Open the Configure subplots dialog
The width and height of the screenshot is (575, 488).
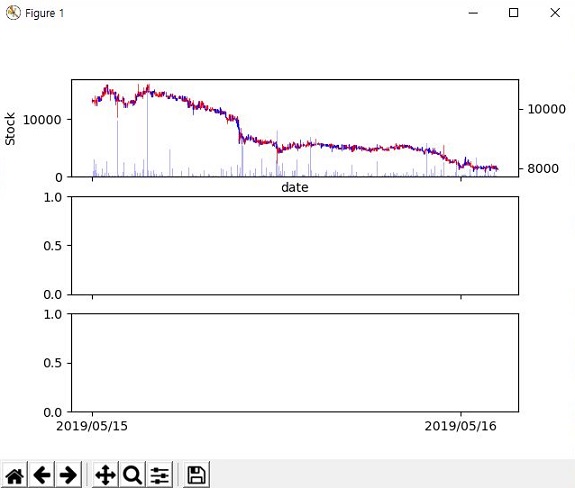pyautogui.click(x=160, y=476)
